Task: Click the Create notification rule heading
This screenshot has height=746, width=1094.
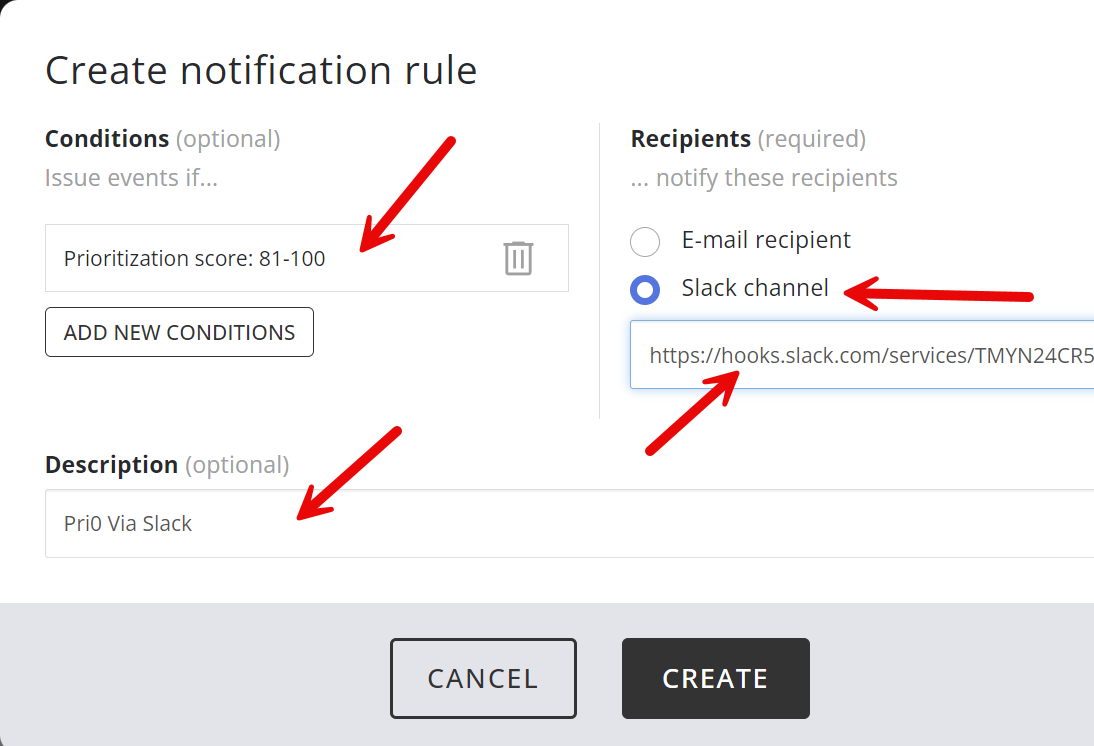Action: pos(260,70)
